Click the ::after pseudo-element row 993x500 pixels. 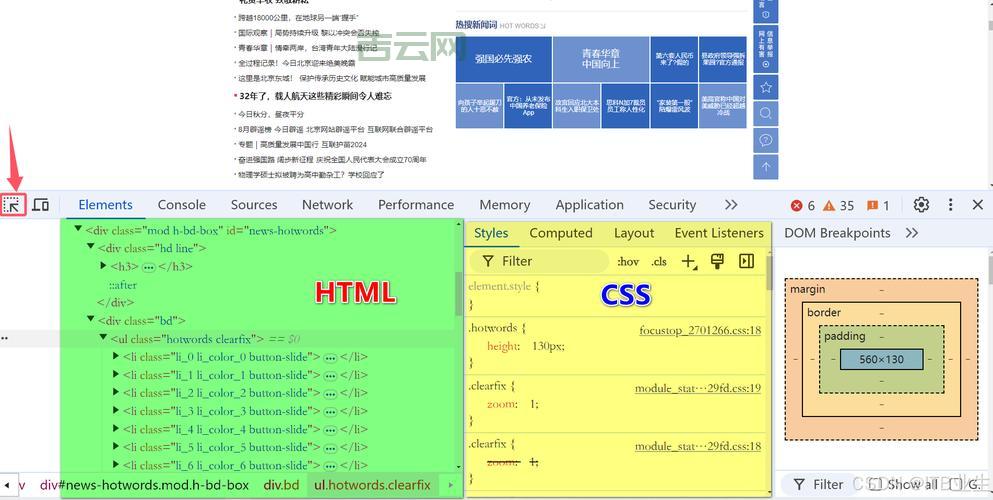[x=122, y=285]
